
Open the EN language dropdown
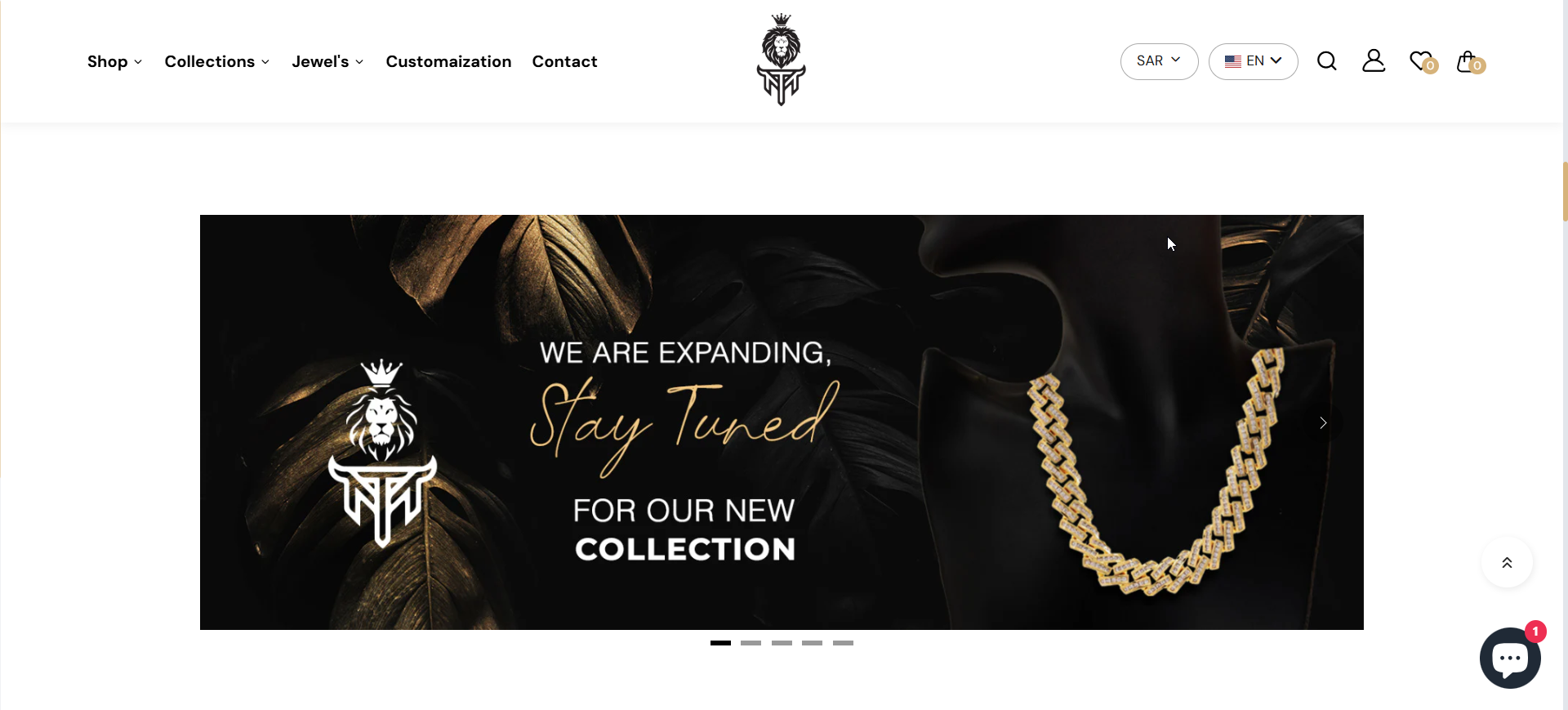point(1253,61)
